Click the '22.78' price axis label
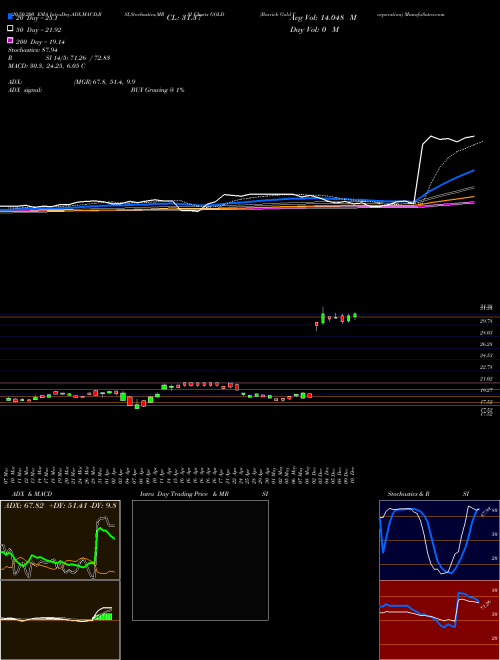The image size is (500, 660). (x=487, y=367)
